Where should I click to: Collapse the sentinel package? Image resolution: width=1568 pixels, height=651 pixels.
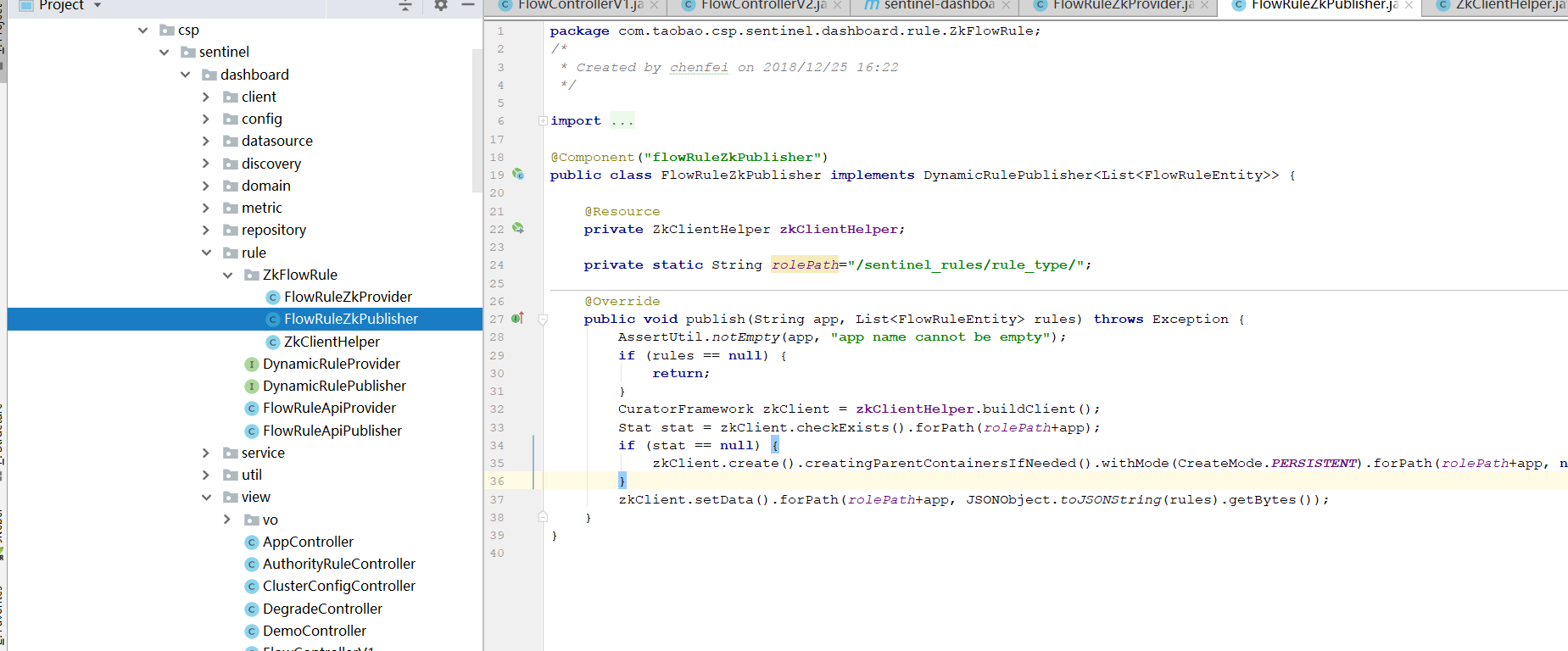point(164,53)
